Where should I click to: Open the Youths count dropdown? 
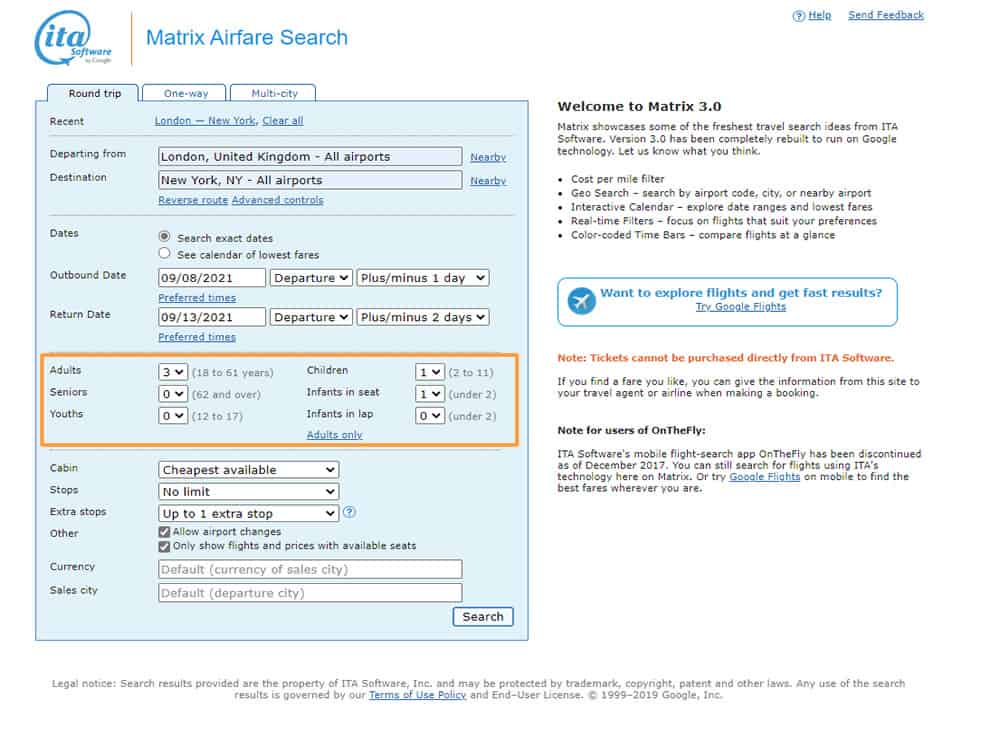tap(173, 416)
